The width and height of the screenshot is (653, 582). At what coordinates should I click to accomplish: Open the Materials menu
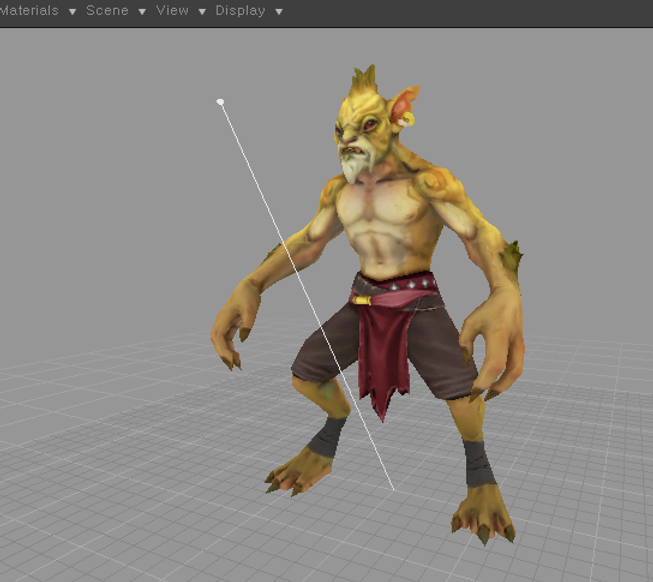pyautogui.click(x=29, y=10)
